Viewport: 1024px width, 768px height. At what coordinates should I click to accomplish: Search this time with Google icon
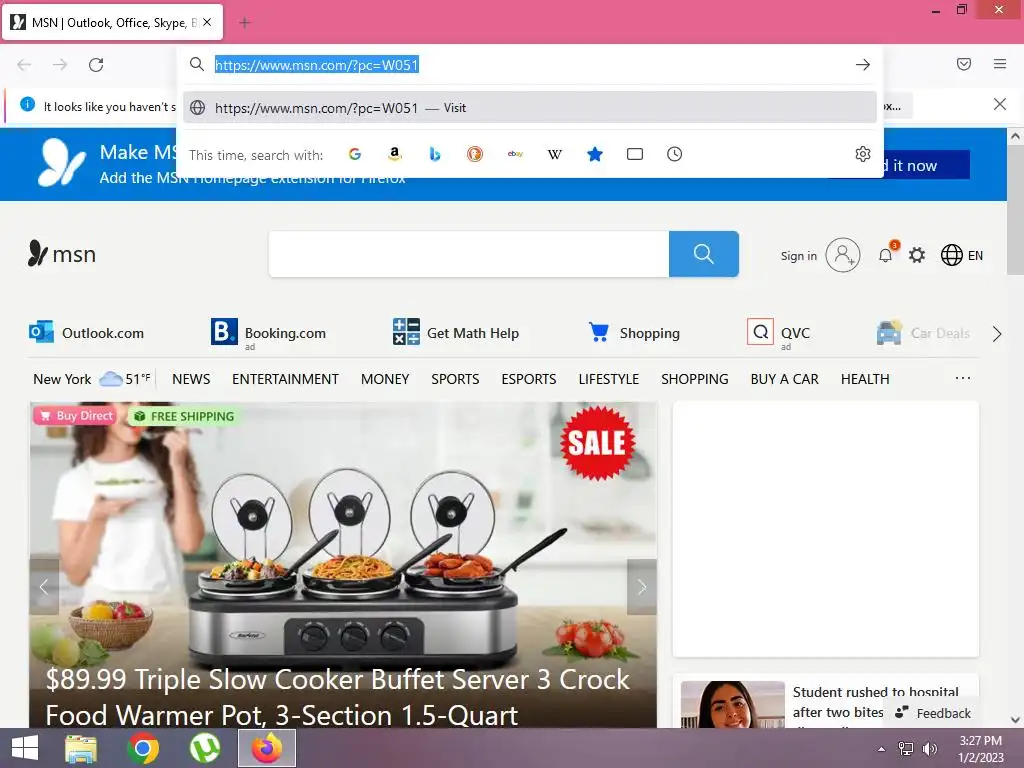tap(355, 154)
